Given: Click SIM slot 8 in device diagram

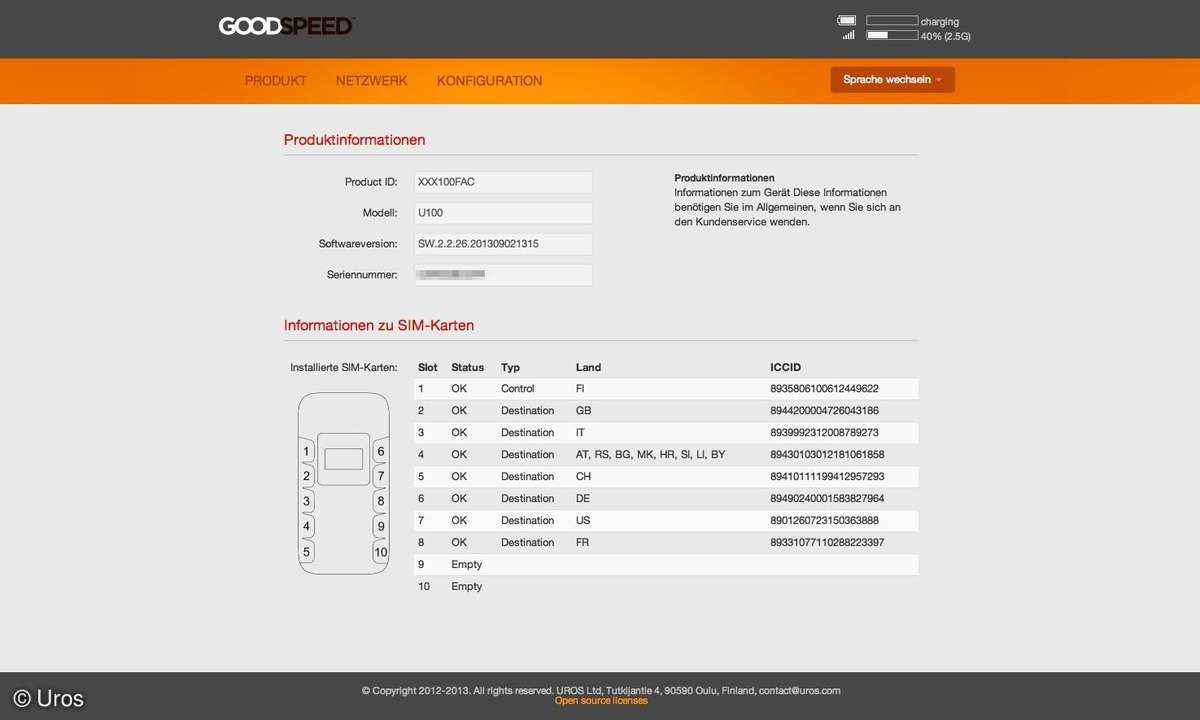Looking at the screenshot, I should [381, 501].
